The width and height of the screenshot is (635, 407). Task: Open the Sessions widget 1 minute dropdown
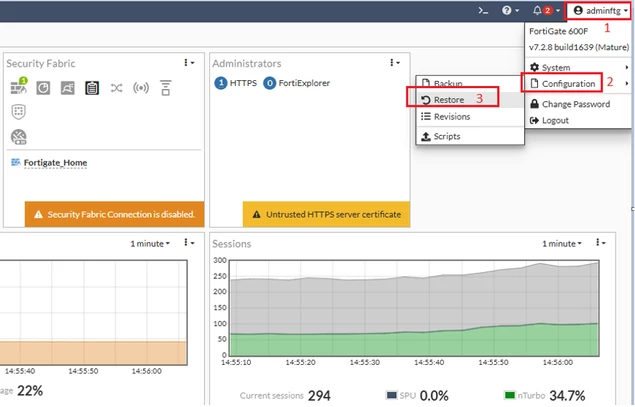point(562,243)
